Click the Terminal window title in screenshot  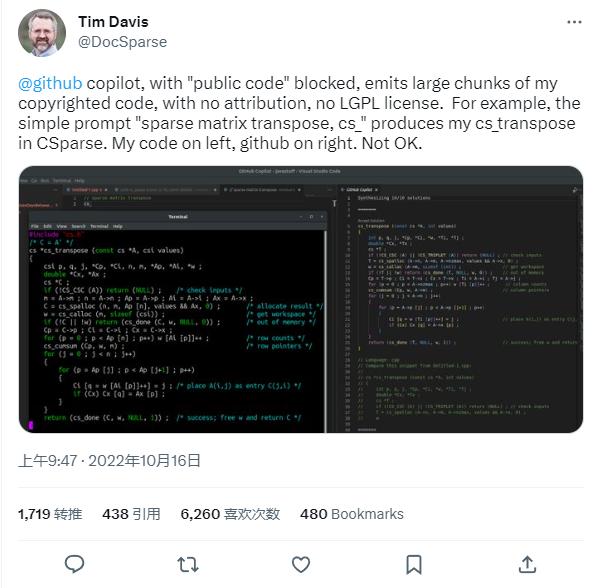click(x=178, y=217)
